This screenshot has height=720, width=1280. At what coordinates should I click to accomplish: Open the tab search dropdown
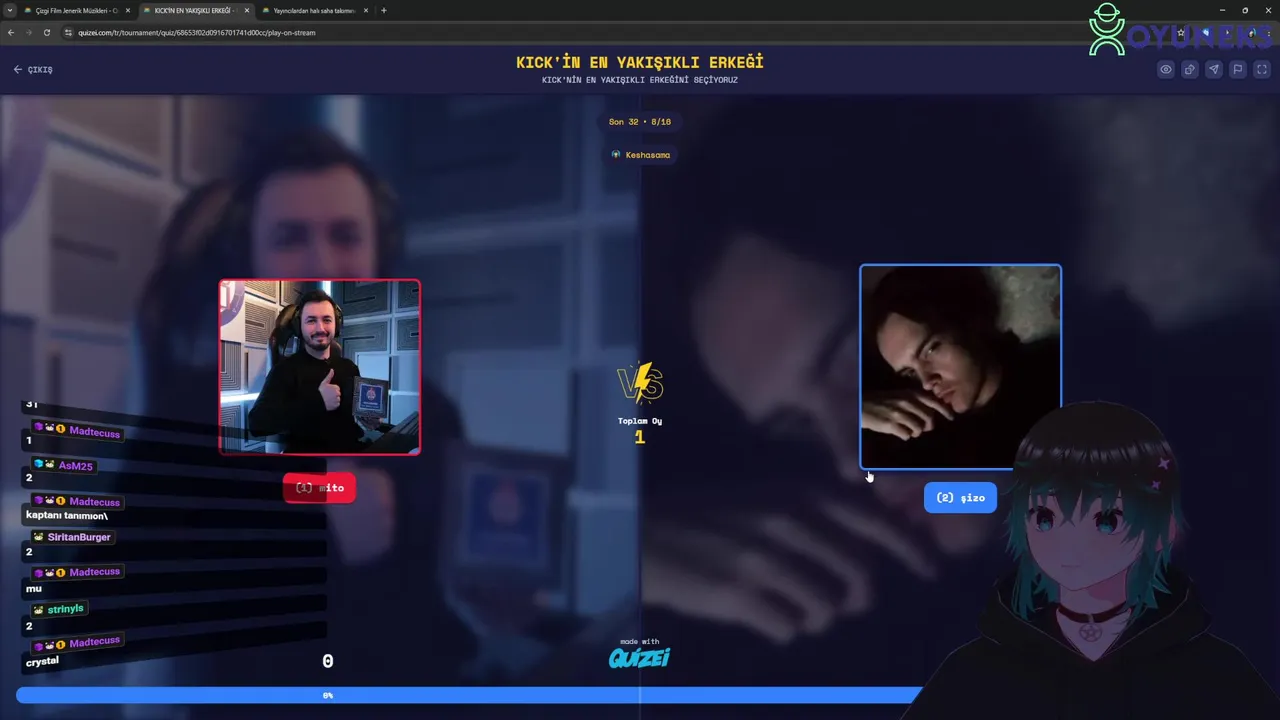click(x=9, y=10)
